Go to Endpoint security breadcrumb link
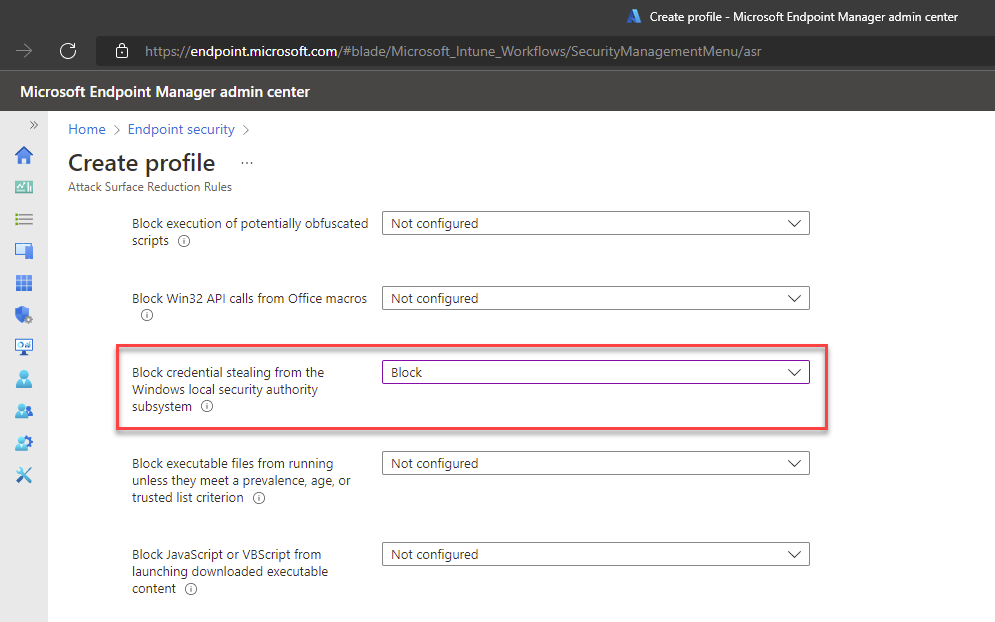Viewport: 995px width, 622px height. (181, 129)
